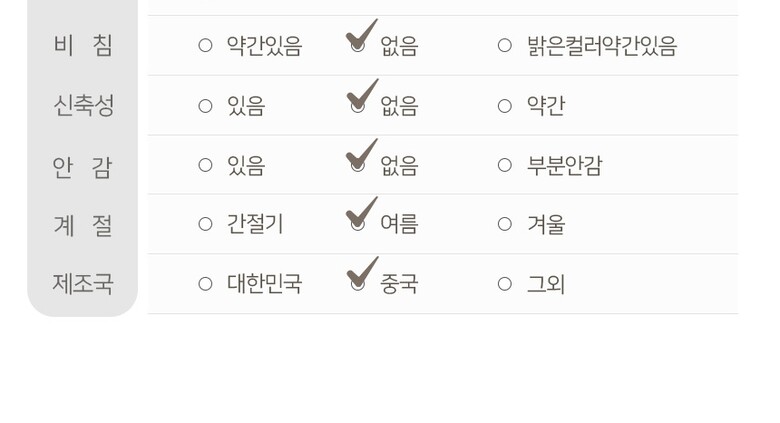Select 약간있음 radio for 비침
Image resolution: width=780 pixels, height=423 pixels.
point(205,46)
